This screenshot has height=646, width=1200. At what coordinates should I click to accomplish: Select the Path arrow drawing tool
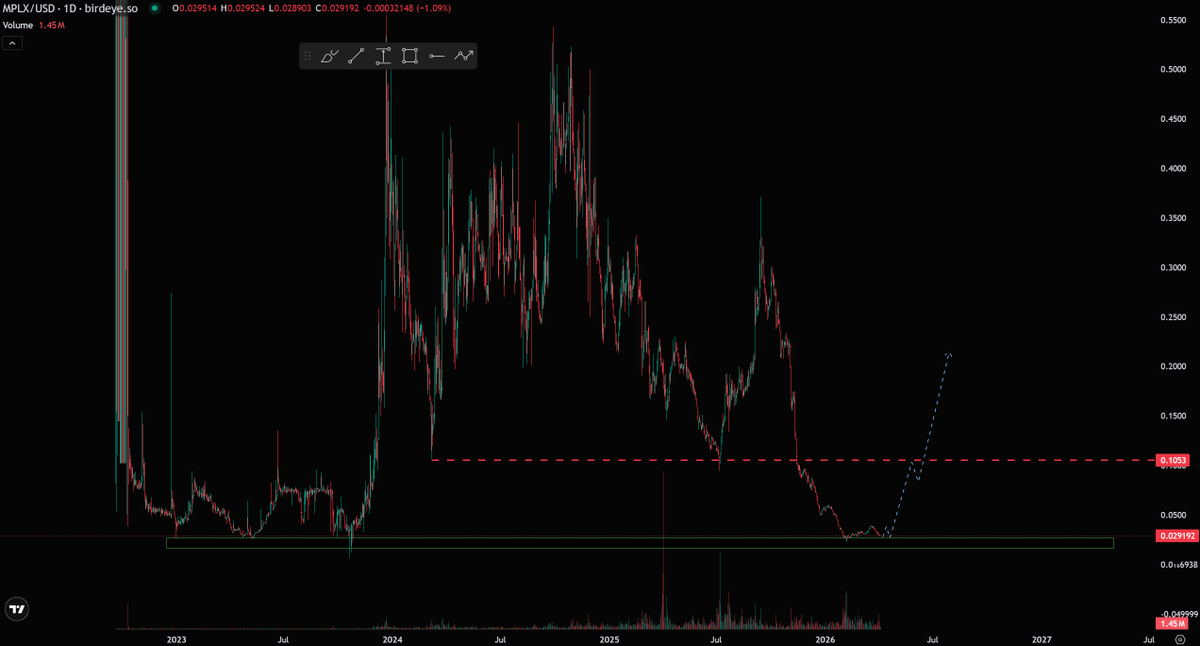pyautogui.click(x=463, y=57)
